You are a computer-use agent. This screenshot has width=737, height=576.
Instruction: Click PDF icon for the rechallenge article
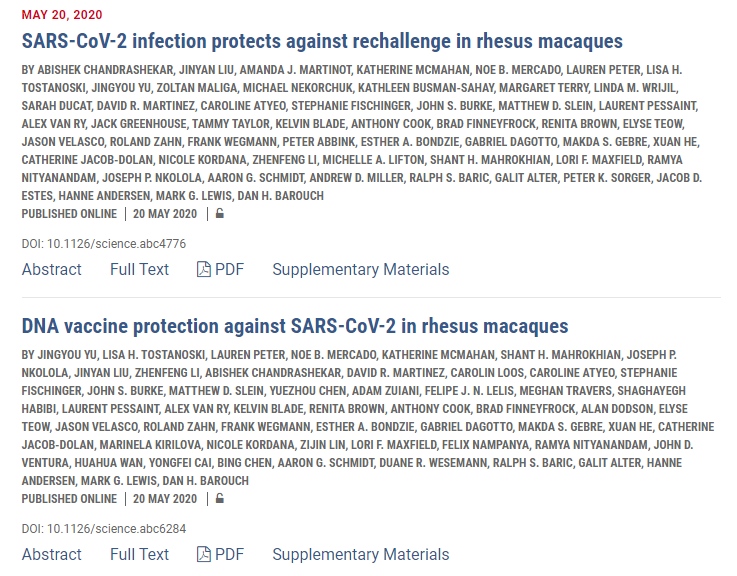coord(204,269)
